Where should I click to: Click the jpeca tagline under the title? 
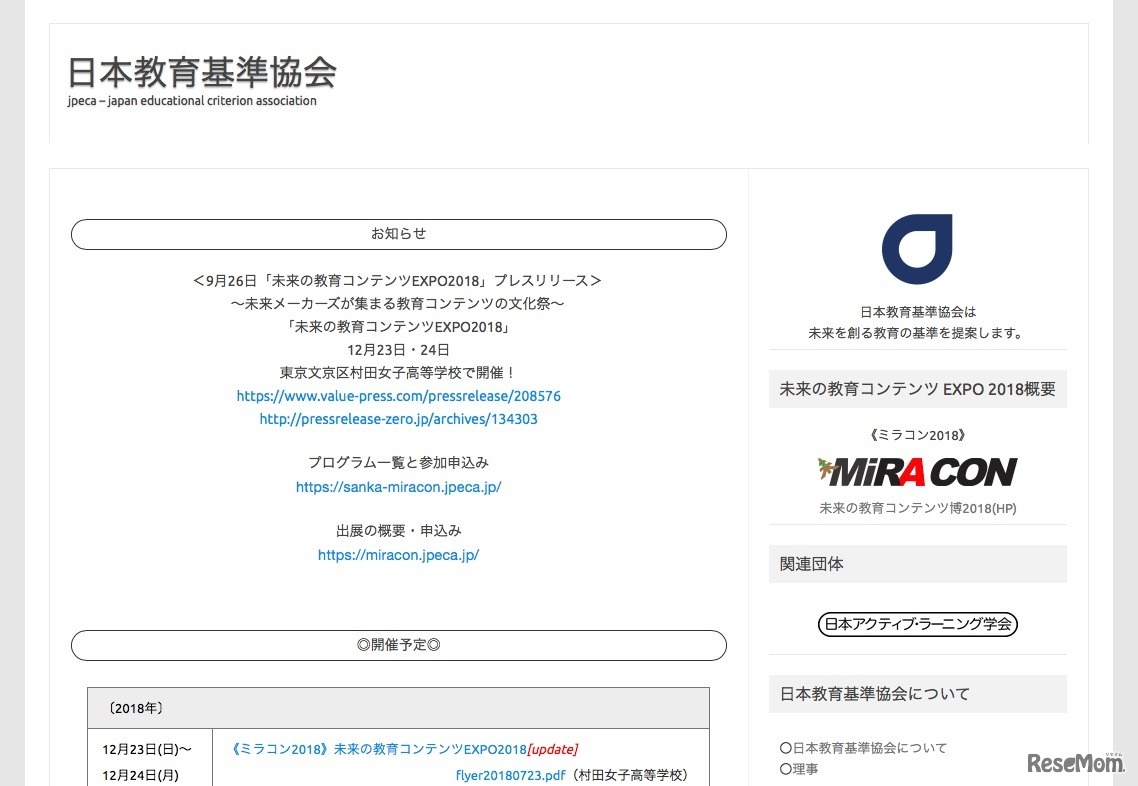(x=192, y=101)
